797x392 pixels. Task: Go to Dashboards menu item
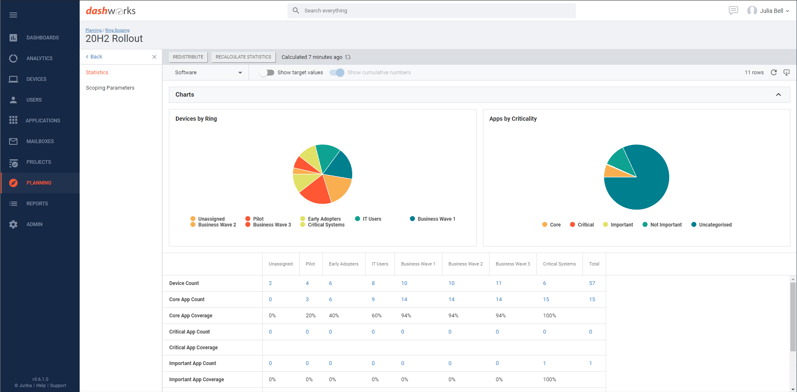[43, 38]
